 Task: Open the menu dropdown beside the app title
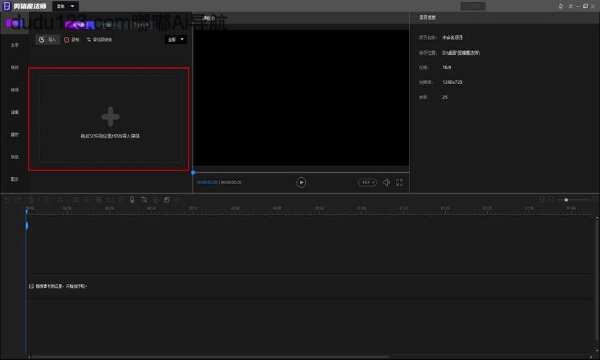coord(65,6)
